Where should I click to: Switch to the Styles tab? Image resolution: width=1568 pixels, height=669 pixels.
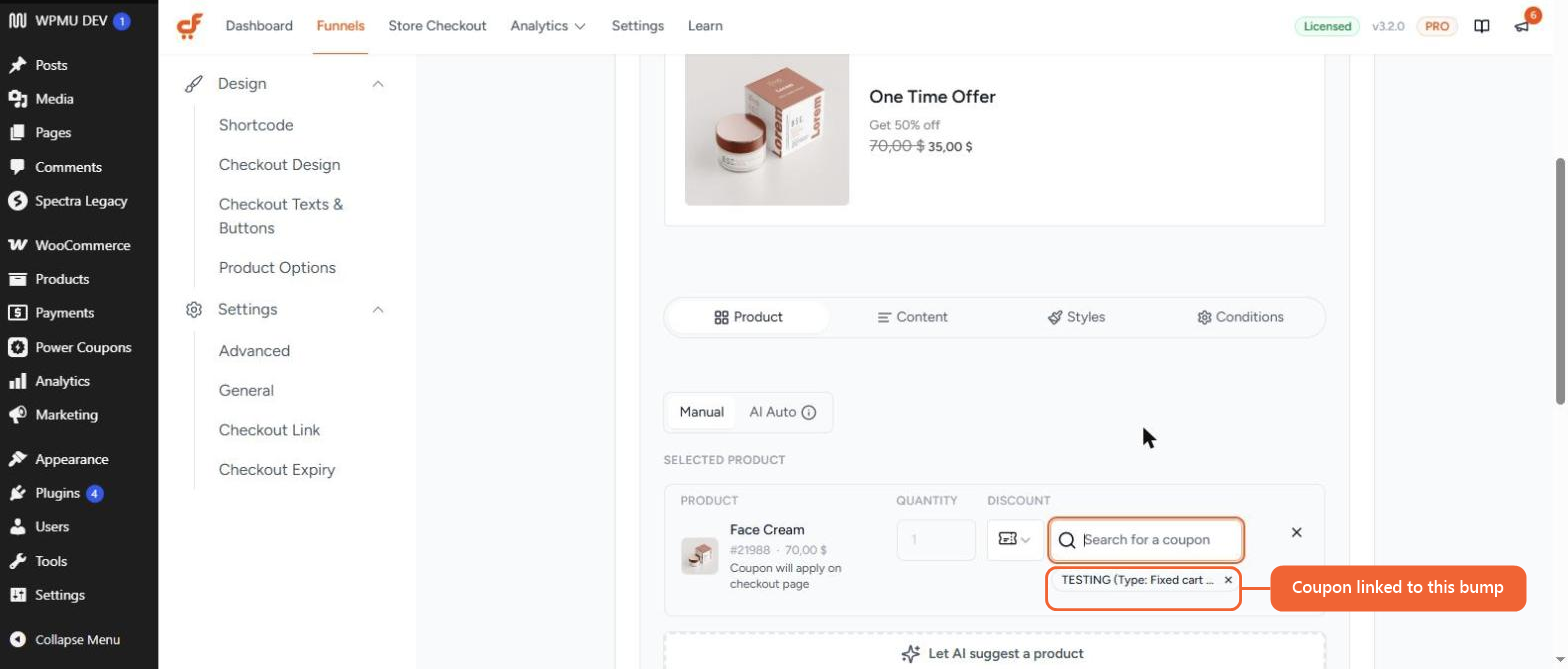pyautogui.click(x=1076, y=317)
